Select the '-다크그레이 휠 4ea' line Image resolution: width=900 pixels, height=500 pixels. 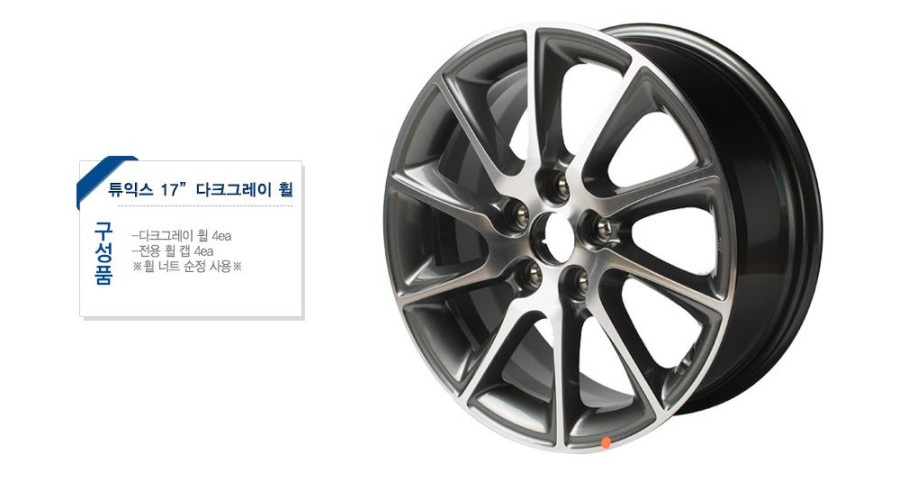pyautogui.click(x=181, y=235)
